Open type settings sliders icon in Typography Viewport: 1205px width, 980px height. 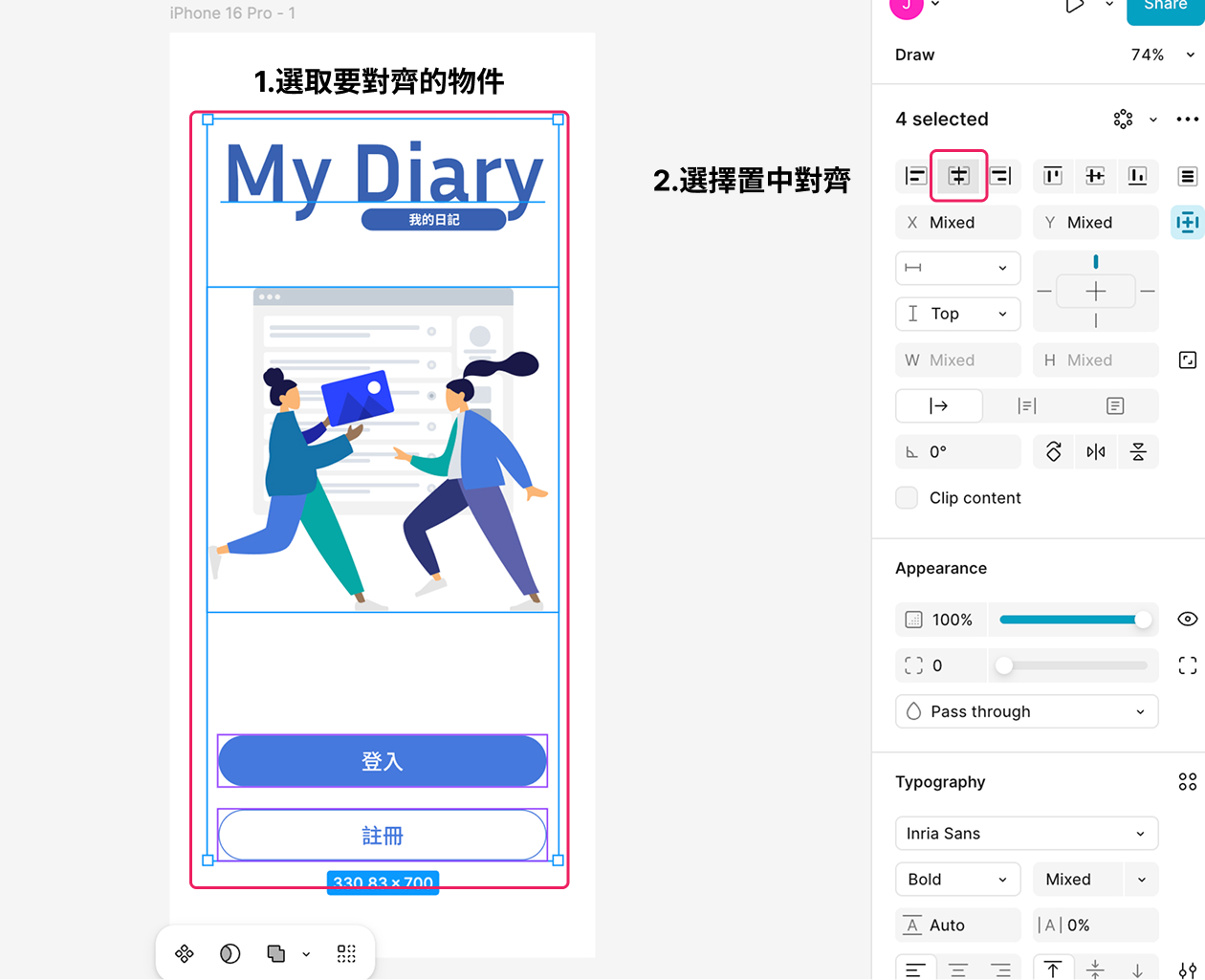click(1187, 970)
